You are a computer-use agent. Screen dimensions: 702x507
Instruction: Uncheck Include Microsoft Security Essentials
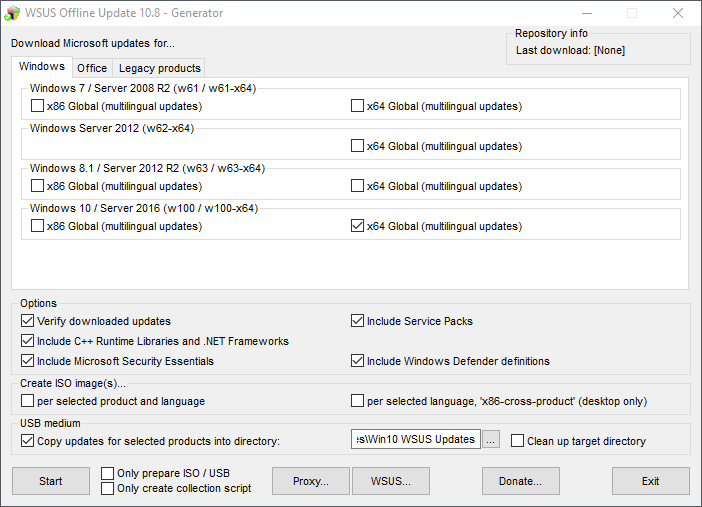27,361
